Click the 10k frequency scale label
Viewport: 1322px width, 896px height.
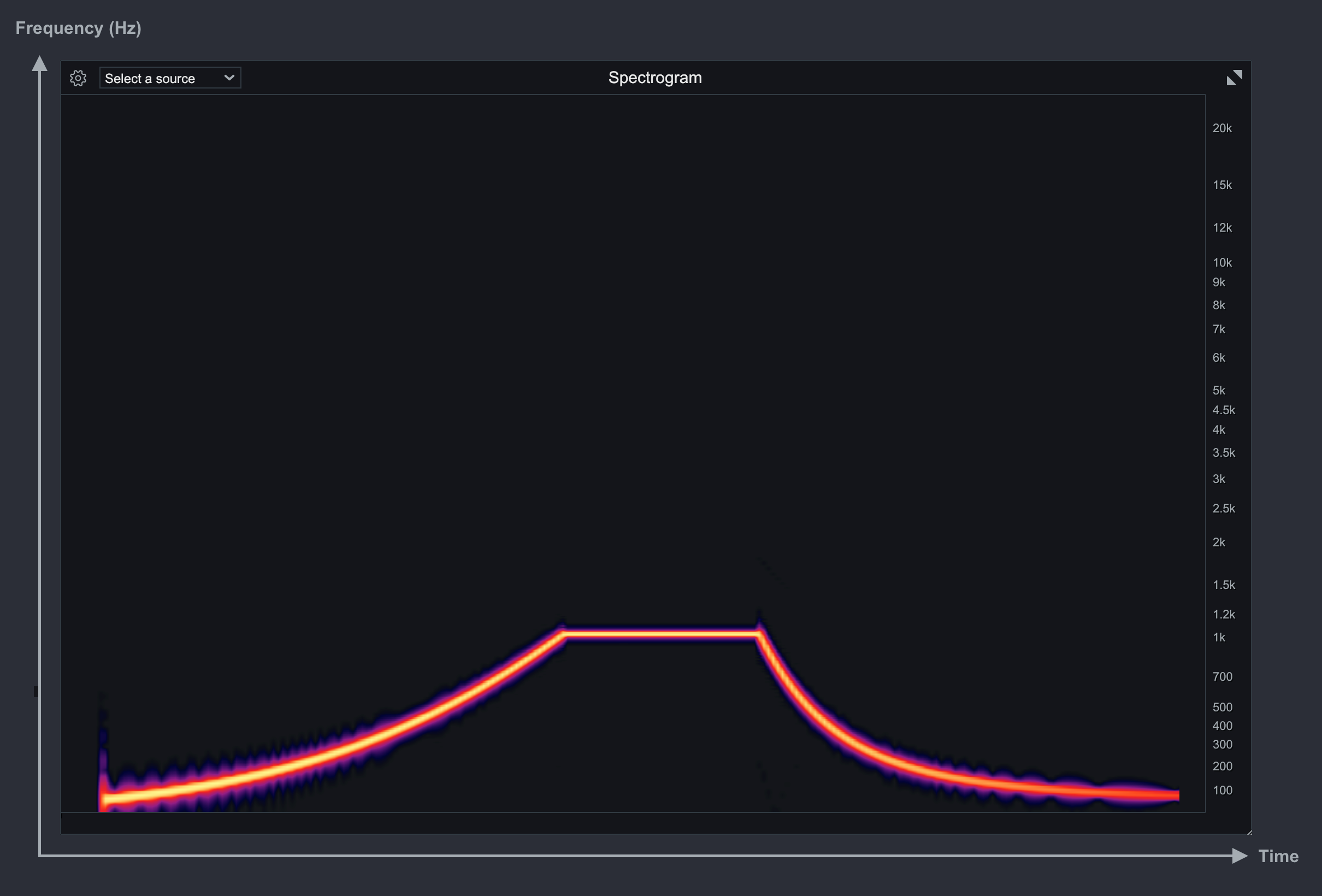coord(1222,262)
